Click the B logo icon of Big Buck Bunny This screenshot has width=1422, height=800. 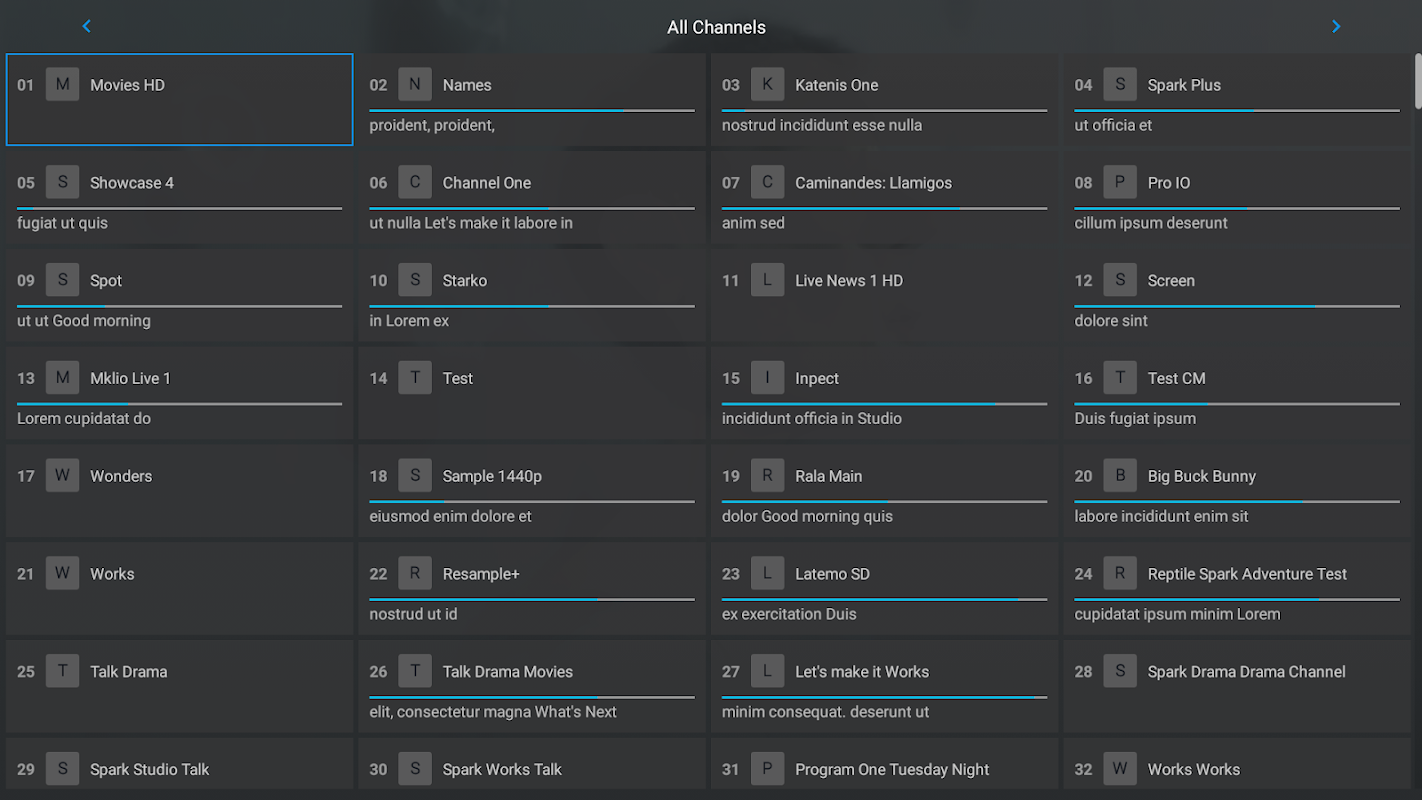[x=1120, y=476]
